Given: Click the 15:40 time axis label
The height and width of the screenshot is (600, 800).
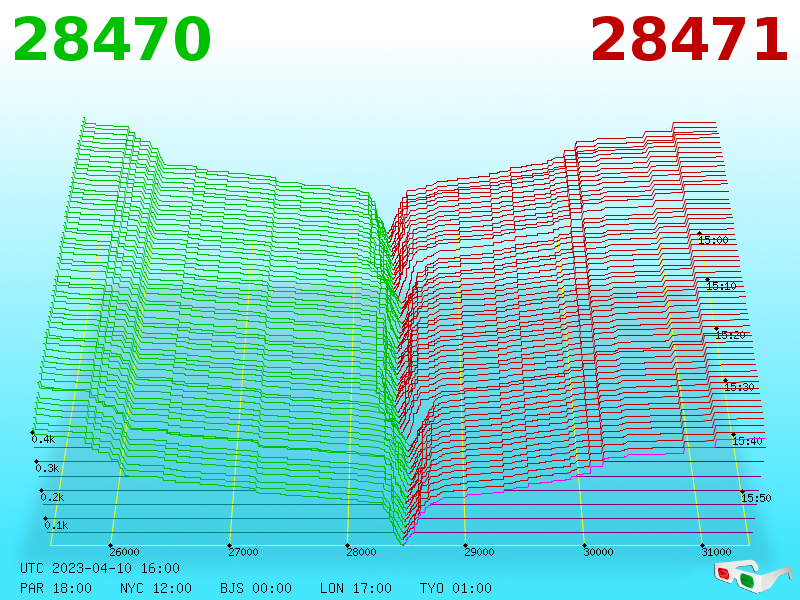Looking at the screenshot, I should tap(747, 441).
